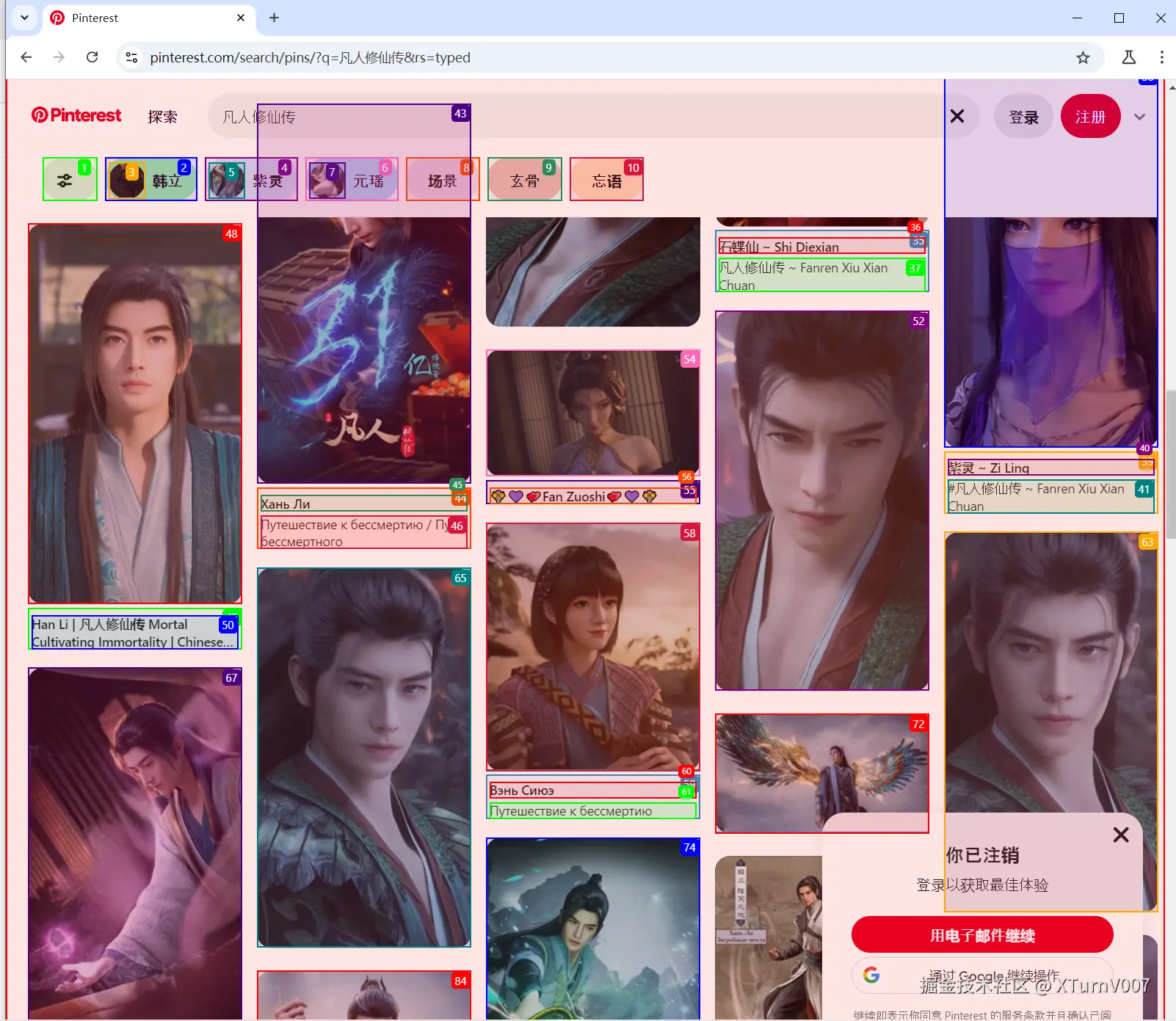The width and height of the screenshot is (1176, 1021).
Task: Click description Путешествие к бессмертию under Вэнь Сиюэ
Action: pos(571,811)
